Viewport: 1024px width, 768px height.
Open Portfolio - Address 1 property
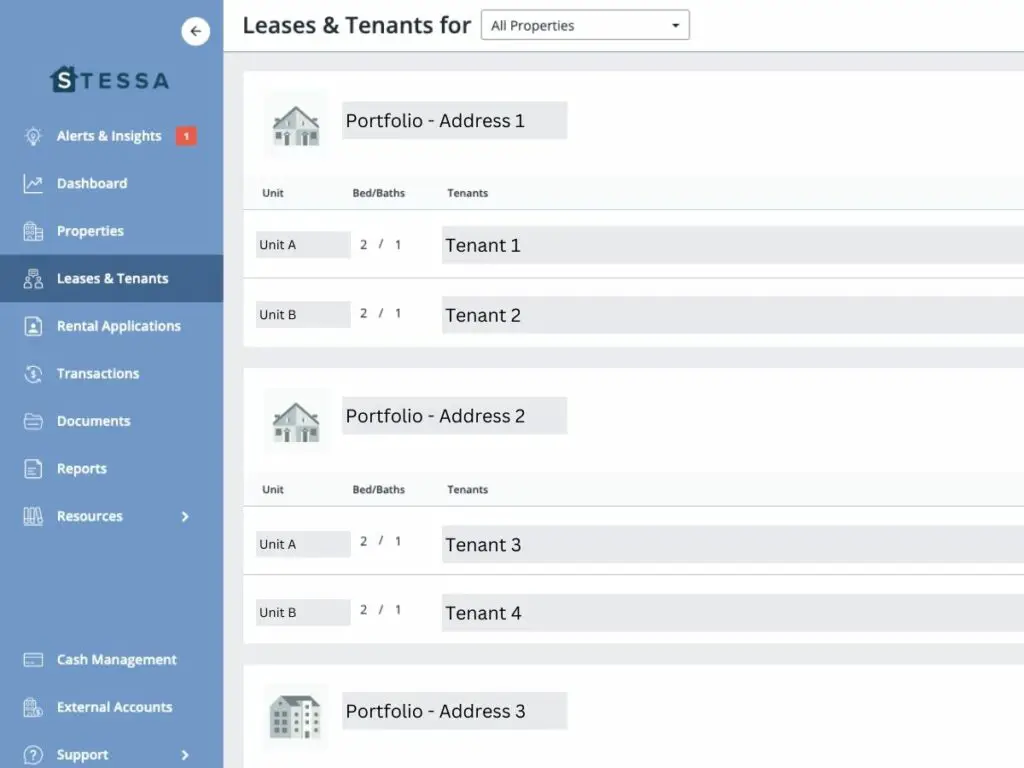coord(455,120)
